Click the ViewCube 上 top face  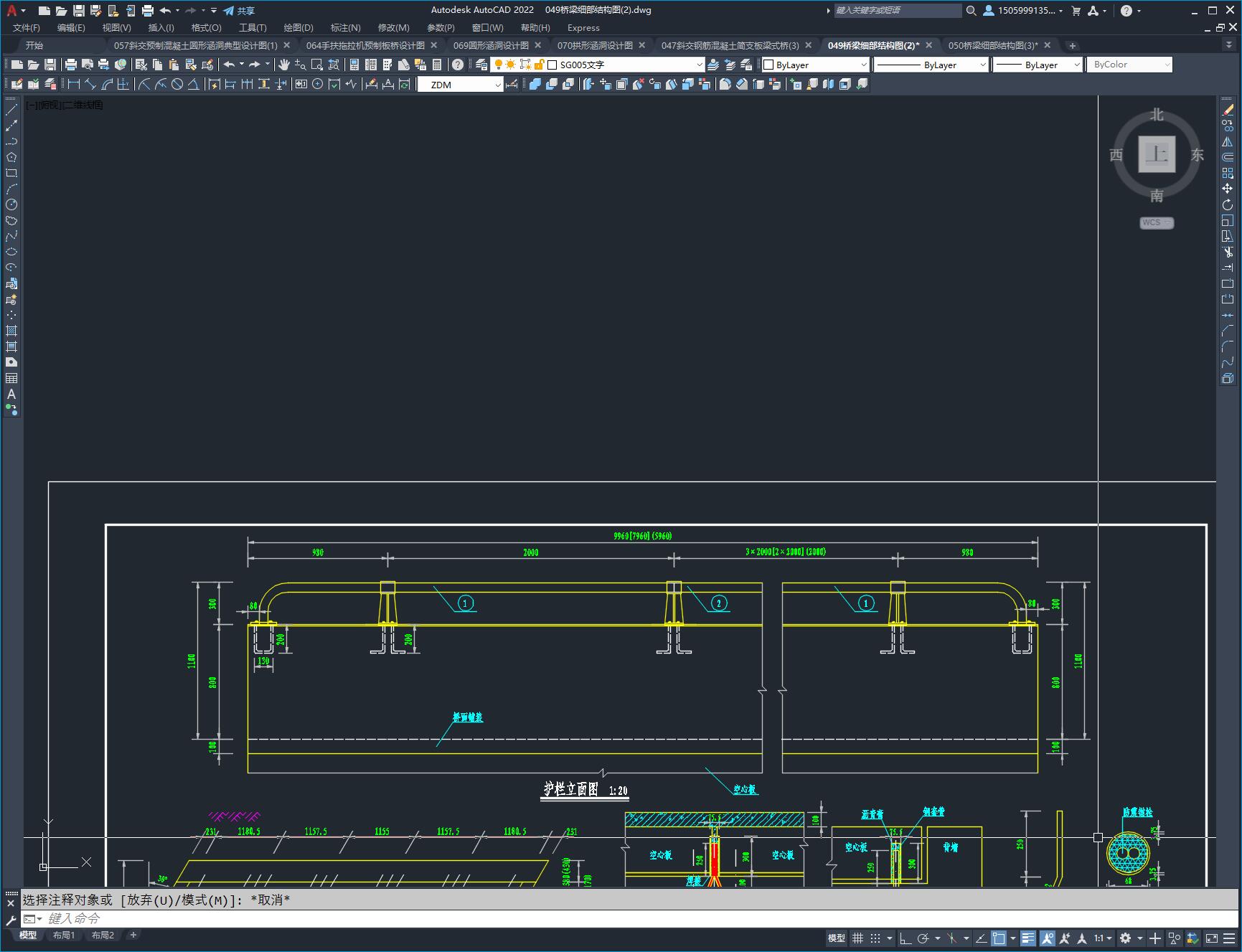1157,154
